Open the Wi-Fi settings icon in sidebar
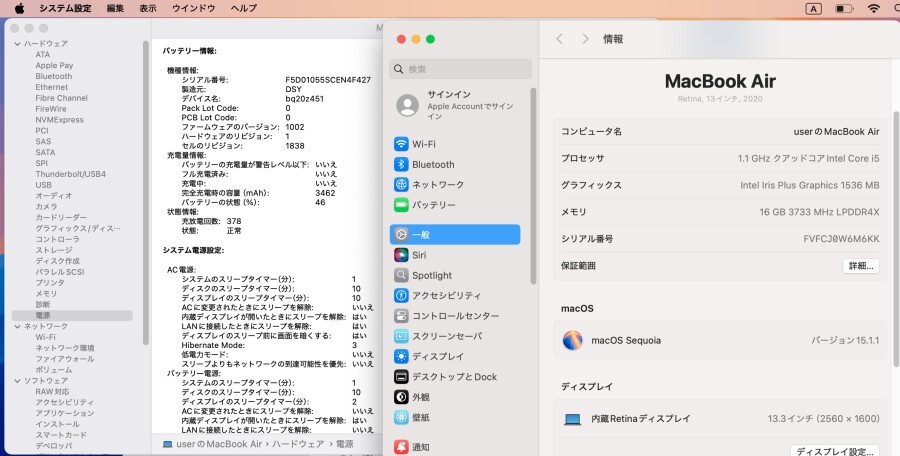The image size is (900, 456). [x=401, y=144]
